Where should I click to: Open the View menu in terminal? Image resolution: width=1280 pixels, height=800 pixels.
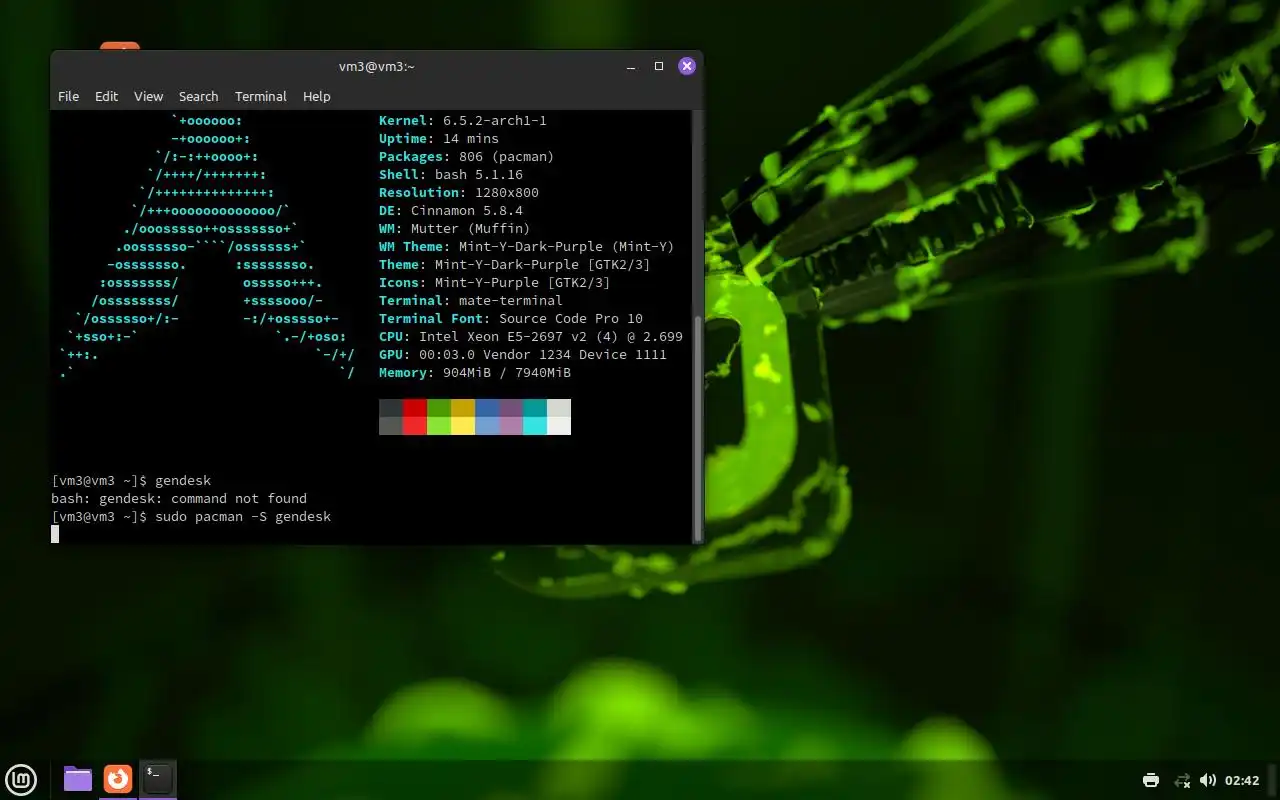click(148, 96)
